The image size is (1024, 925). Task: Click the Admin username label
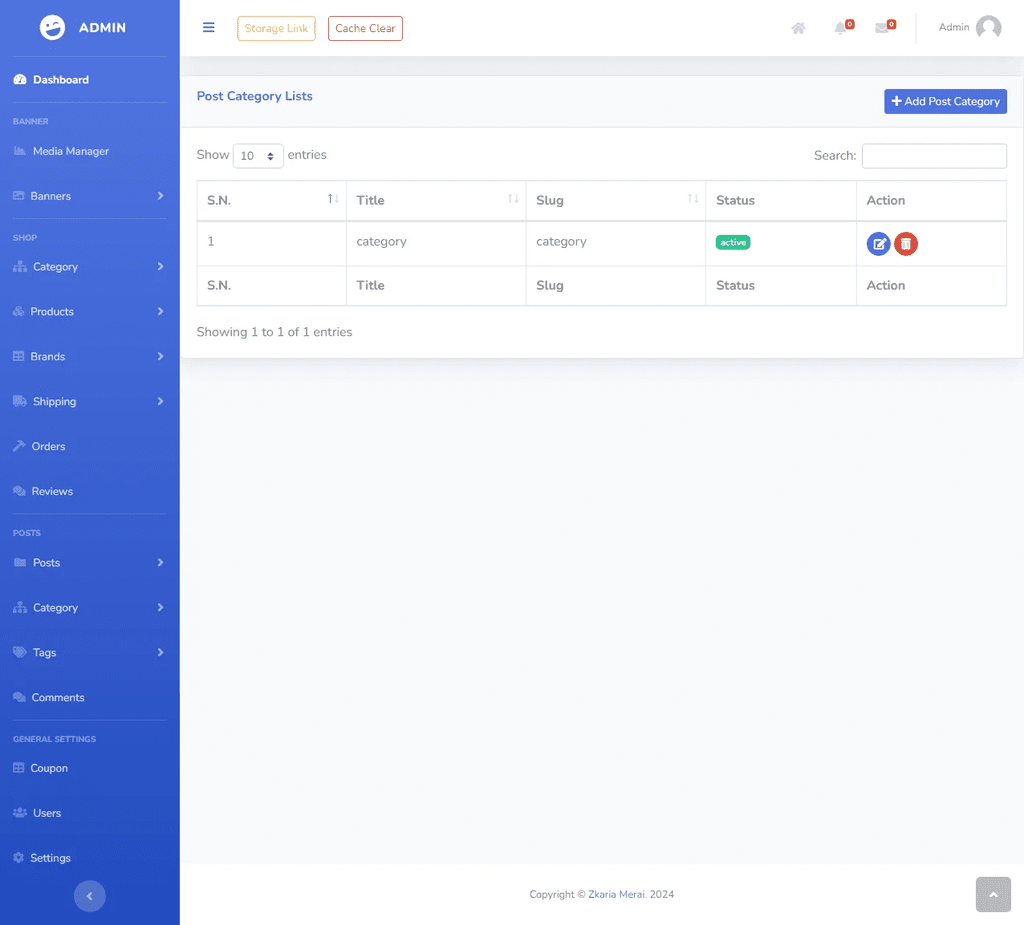(x=953, y=27)
